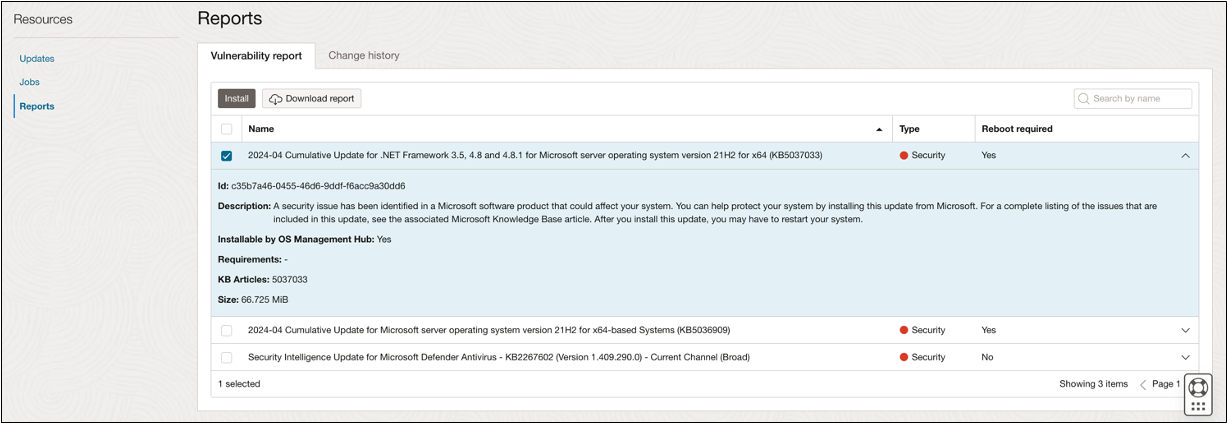1228x424 pixels.
Task: Focus the Search by name field
Action: coord(1140,99)
